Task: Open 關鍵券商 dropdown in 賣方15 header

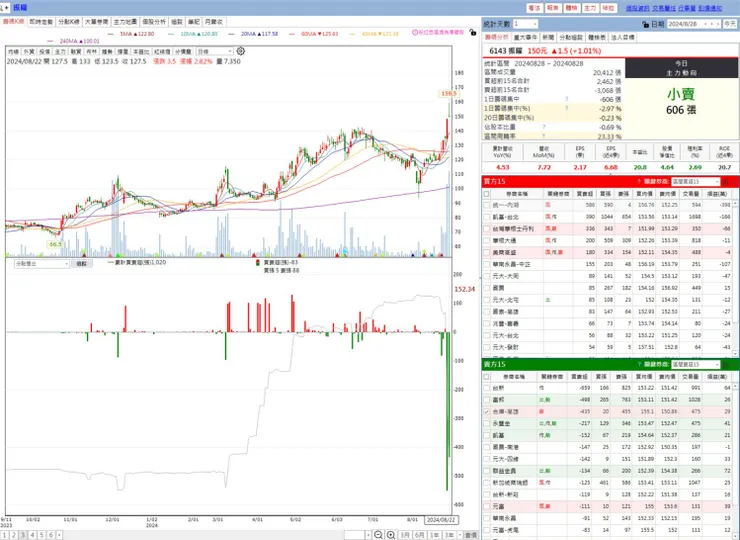Action: tap(696, 364)
